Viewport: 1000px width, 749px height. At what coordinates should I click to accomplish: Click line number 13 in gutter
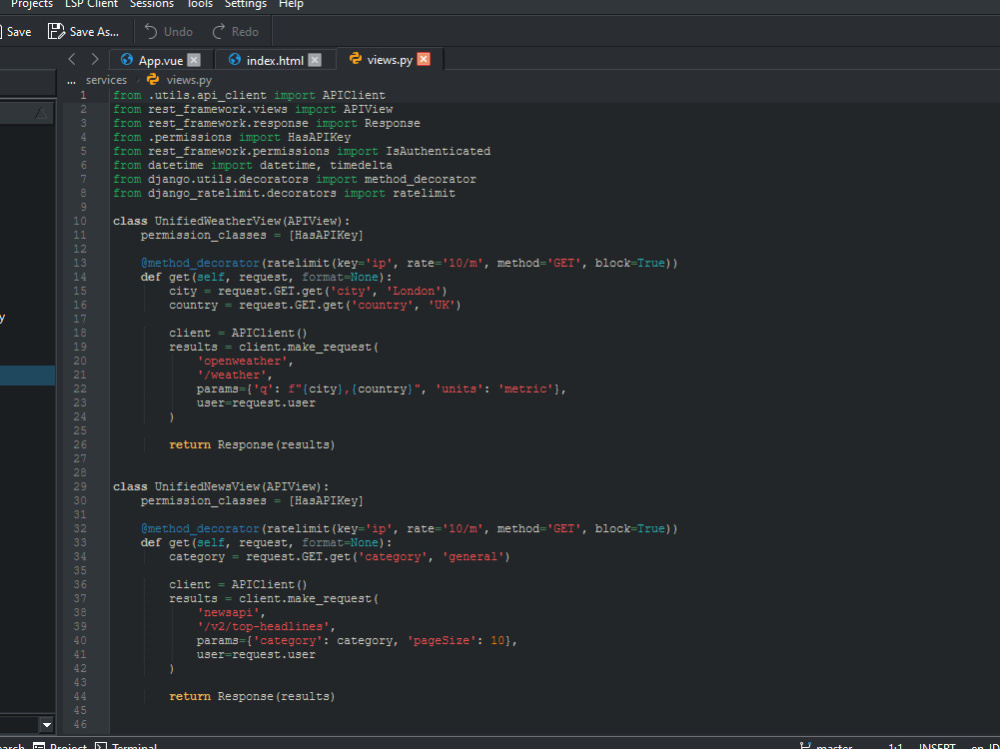[x=80, y=263]
